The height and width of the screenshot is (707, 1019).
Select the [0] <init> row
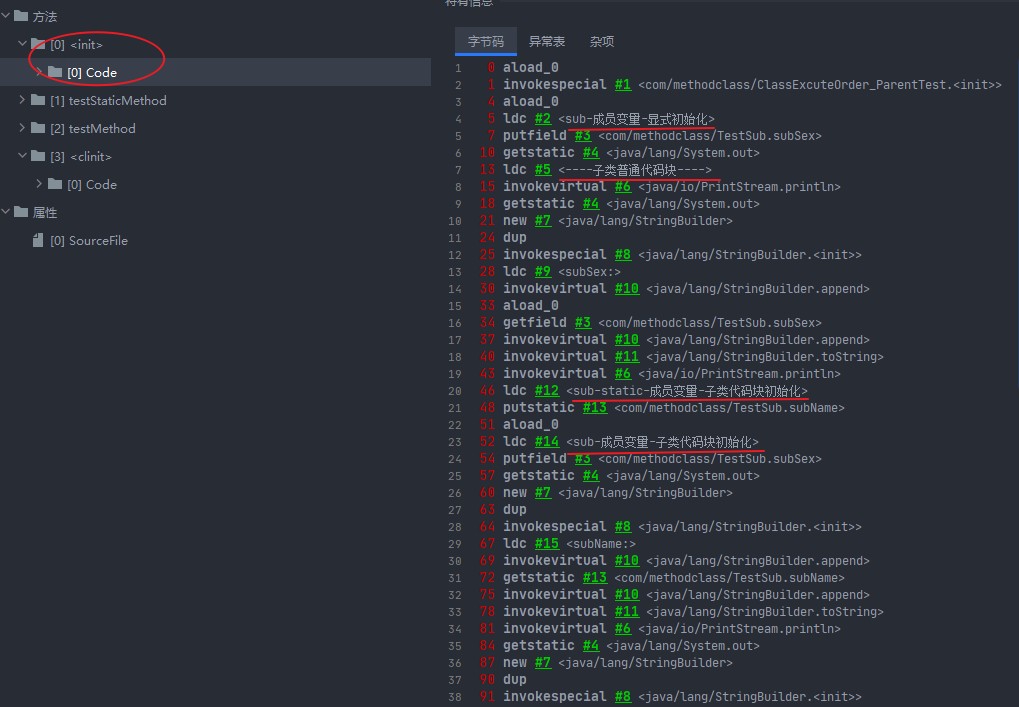[x=77, y=44]
